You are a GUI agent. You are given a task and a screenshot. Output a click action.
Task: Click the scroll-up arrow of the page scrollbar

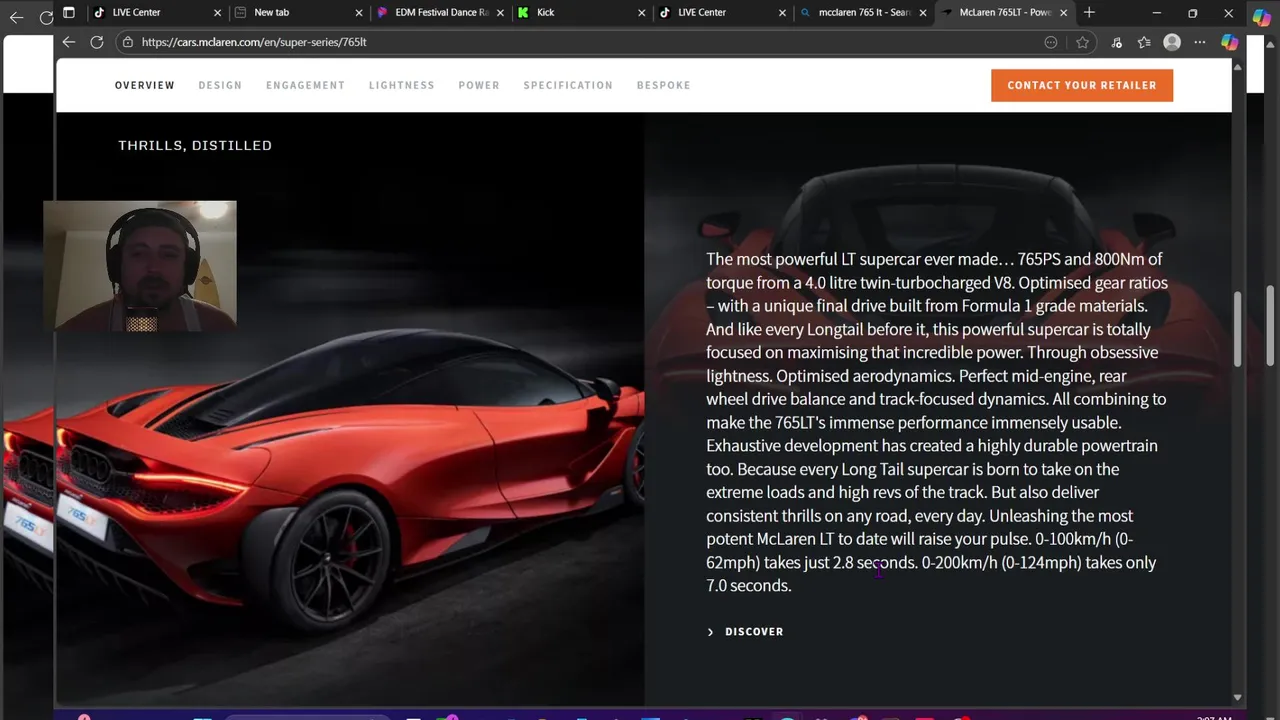click(1237, 67)
